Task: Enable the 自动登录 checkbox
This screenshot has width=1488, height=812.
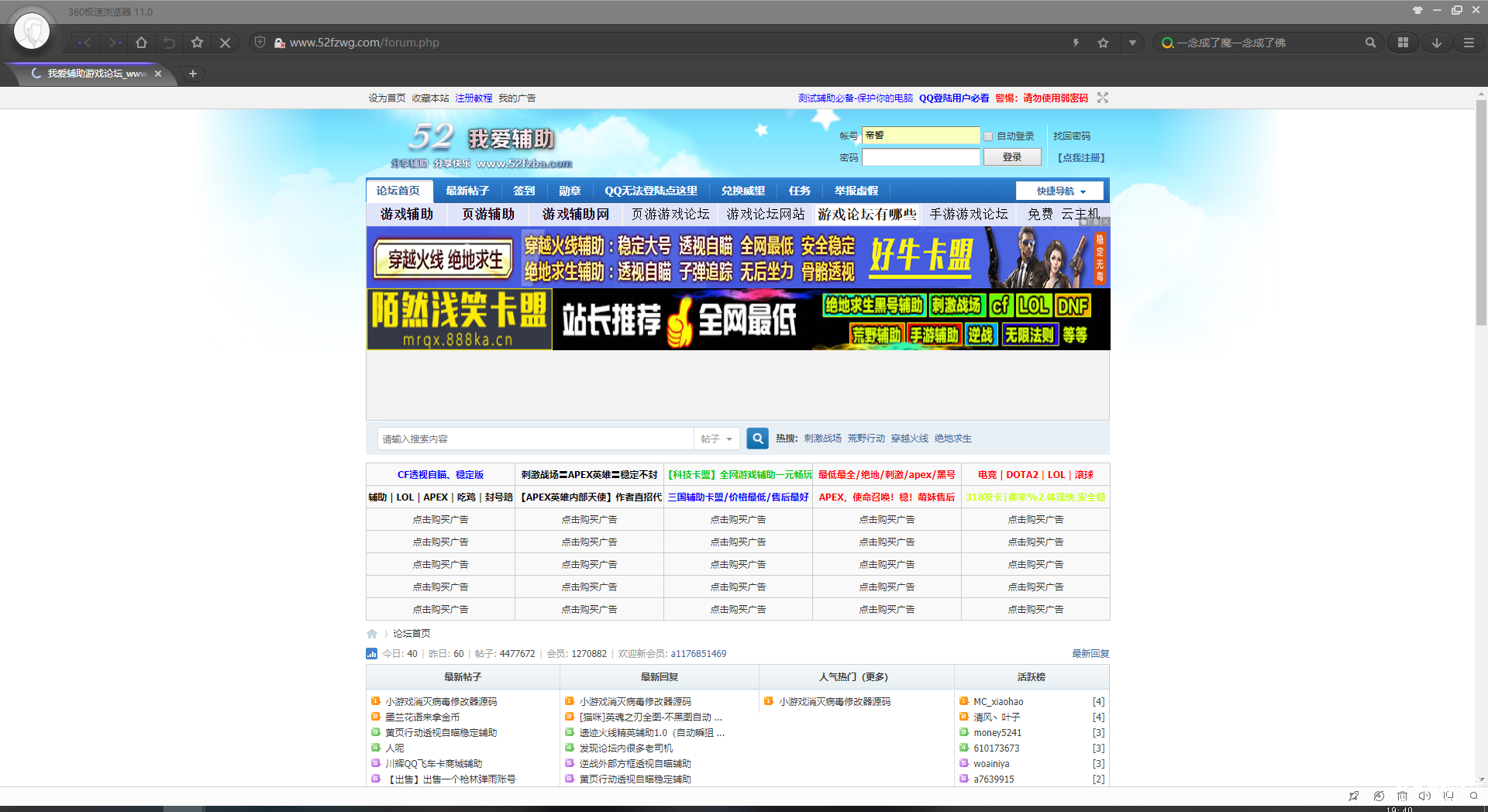Action: [988, 136]
